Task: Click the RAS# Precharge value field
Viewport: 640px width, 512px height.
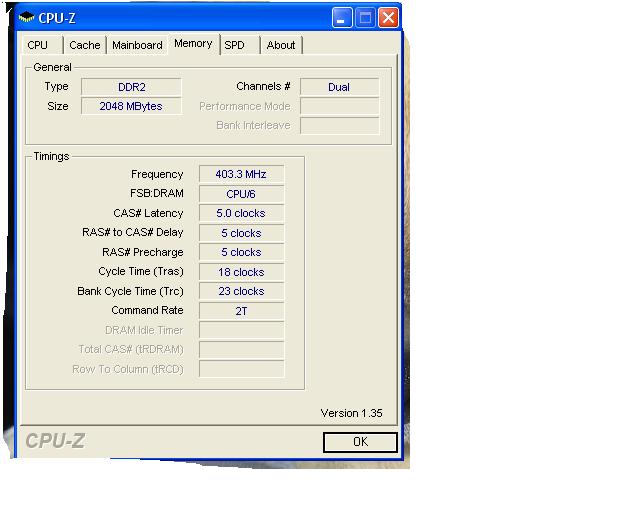Action: point(241,252)
